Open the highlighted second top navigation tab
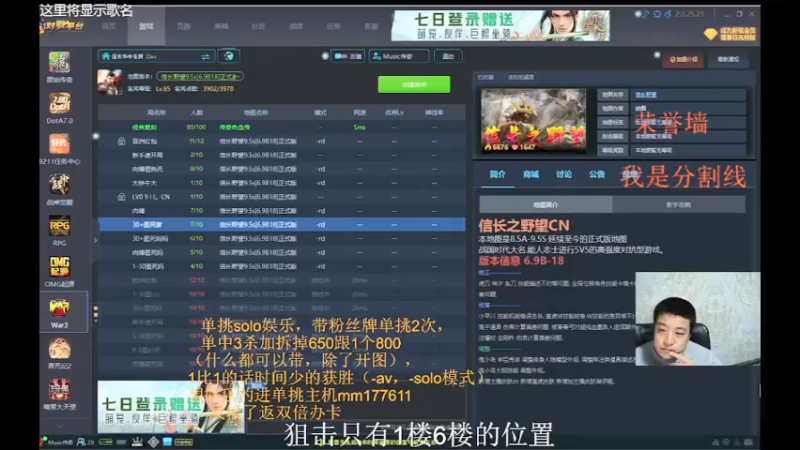This screenshot has height=450, width=800. click(x=146, y=27)
